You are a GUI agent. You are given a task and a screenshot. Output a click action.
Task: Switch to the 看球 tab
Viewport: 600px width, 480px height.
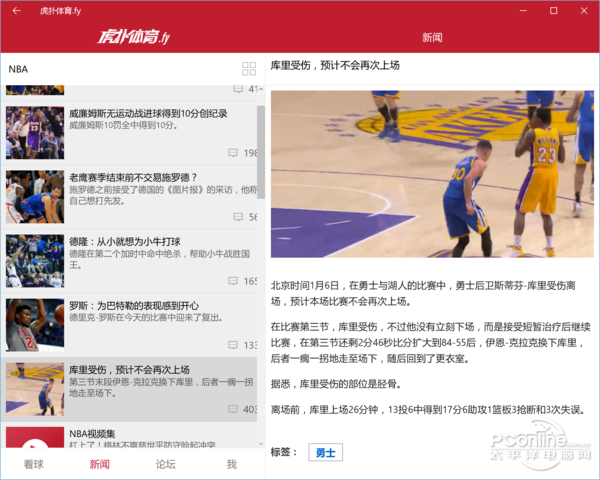(34, 464)
